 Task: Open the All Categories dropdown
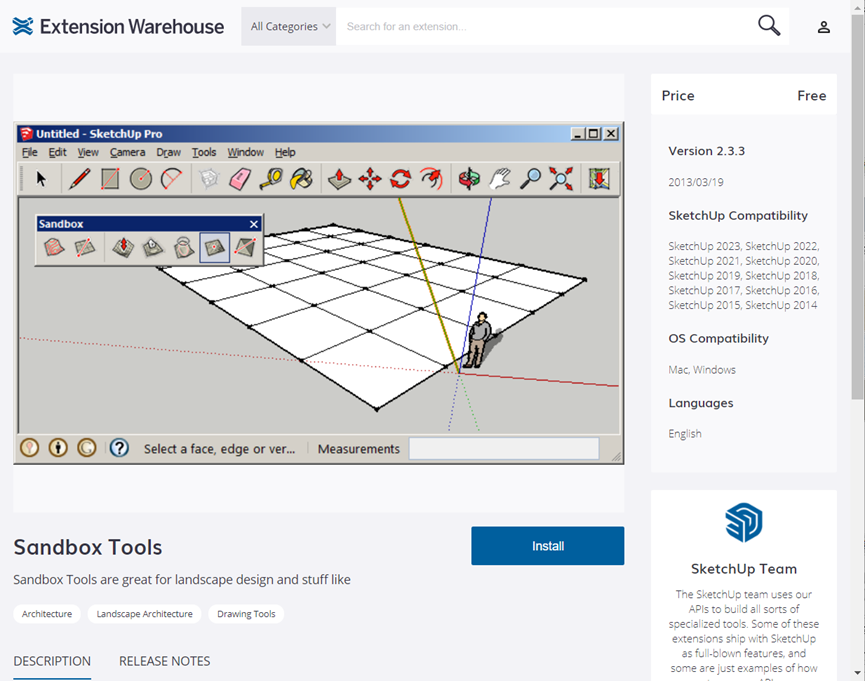(x=289, y=26)
